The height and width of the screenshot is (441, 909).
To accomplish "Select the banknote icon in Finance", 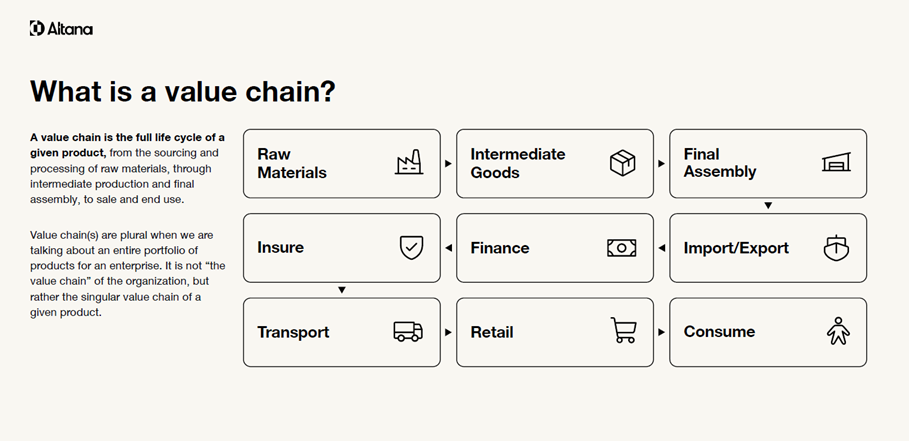I will coord(621,248).
